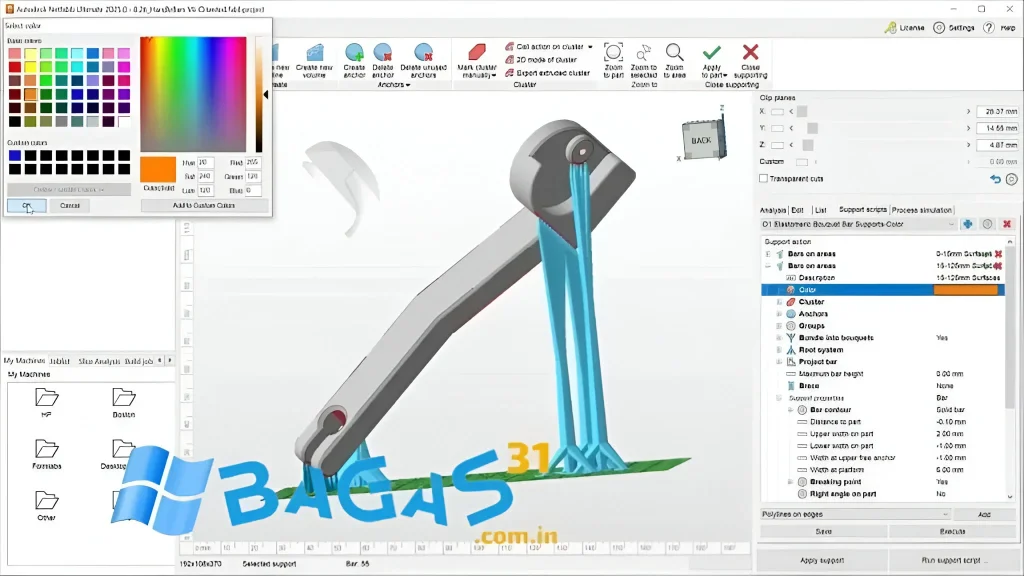
Task: Click the round script options icon beside the plus
Action: [x=987, y=224]
